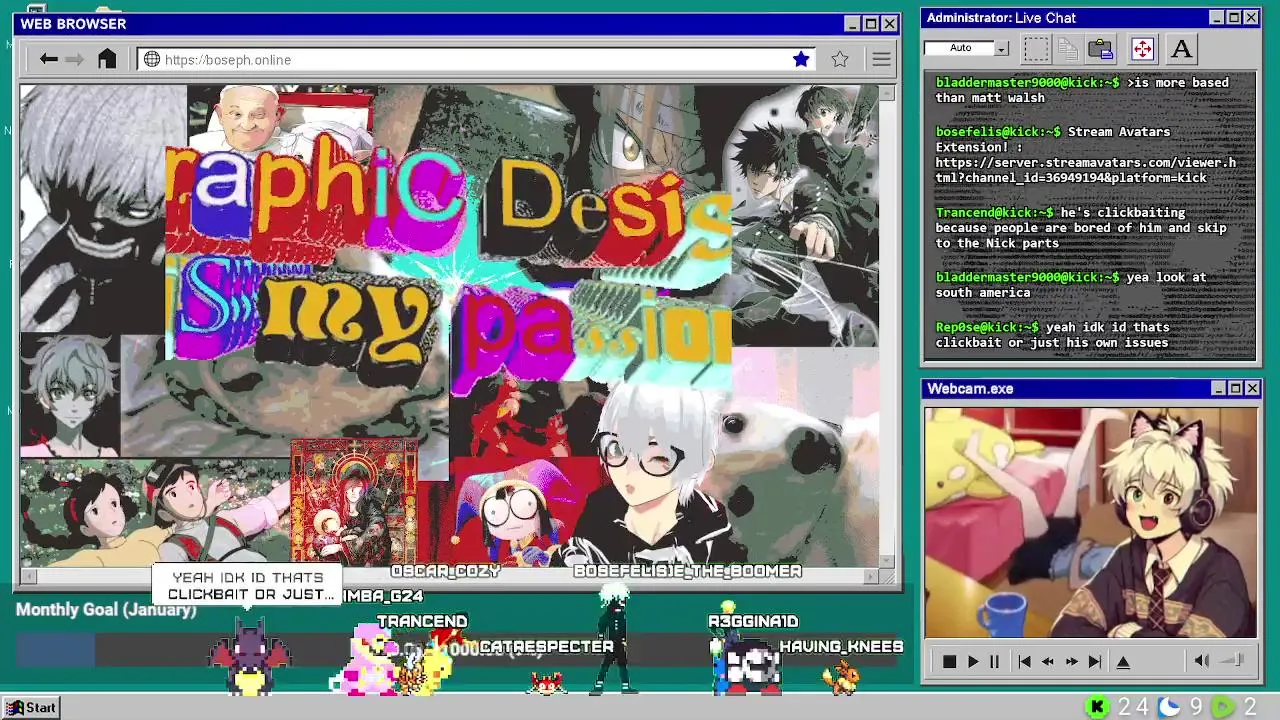Click Trancend@kick username in chat
This screenshot has height=720, width=1280.
[995, 213]
